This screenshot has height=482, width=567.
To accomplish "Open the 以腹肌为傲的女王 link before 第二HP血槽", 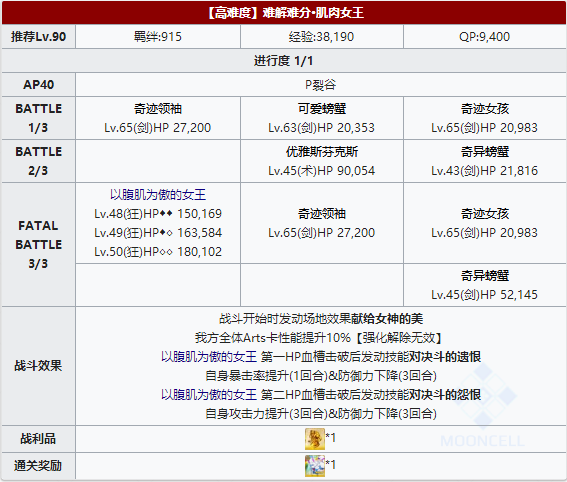I will pos(209,394).
